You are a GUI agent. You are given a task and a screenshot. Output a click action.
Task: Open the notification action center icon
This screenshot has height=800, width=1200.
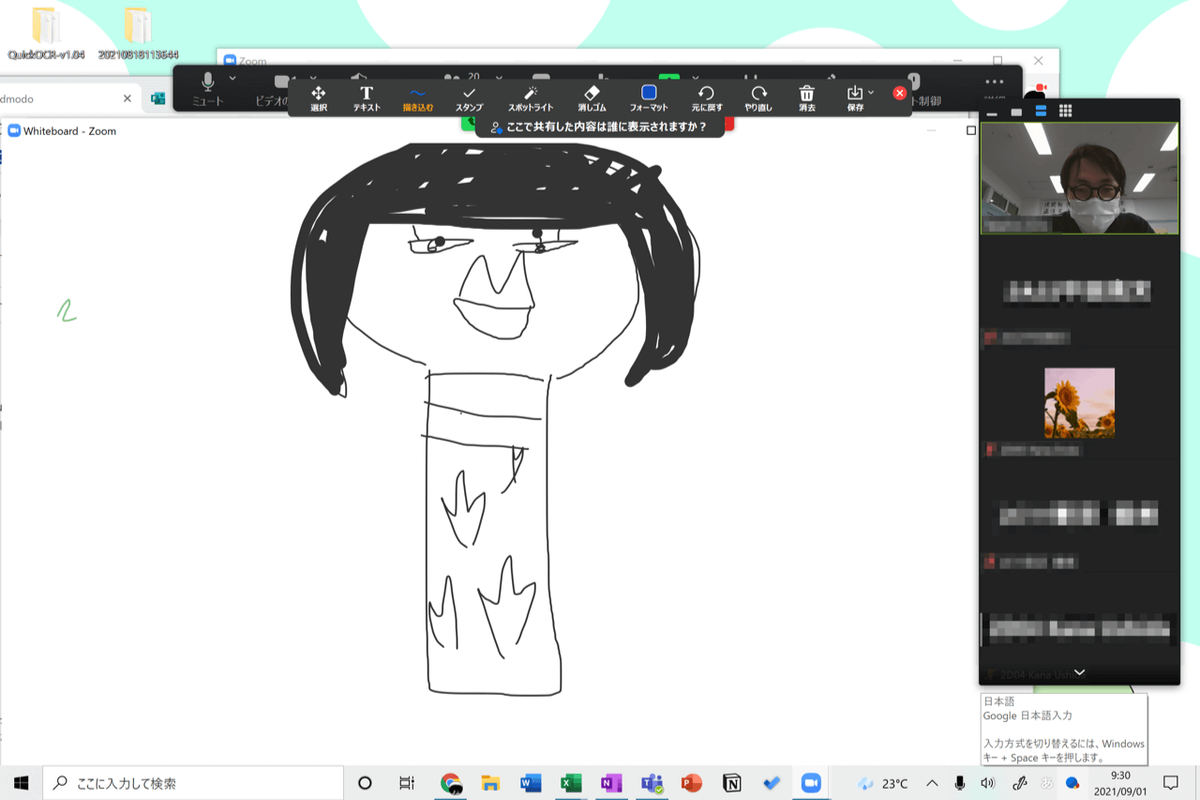tap(1171, 783)
